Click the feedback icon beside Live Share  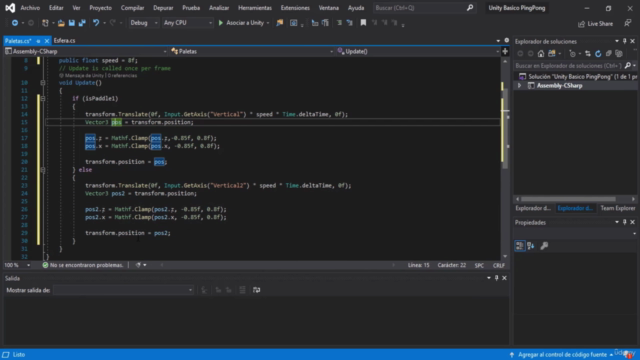pyautogui.click(x=627, y=23)
